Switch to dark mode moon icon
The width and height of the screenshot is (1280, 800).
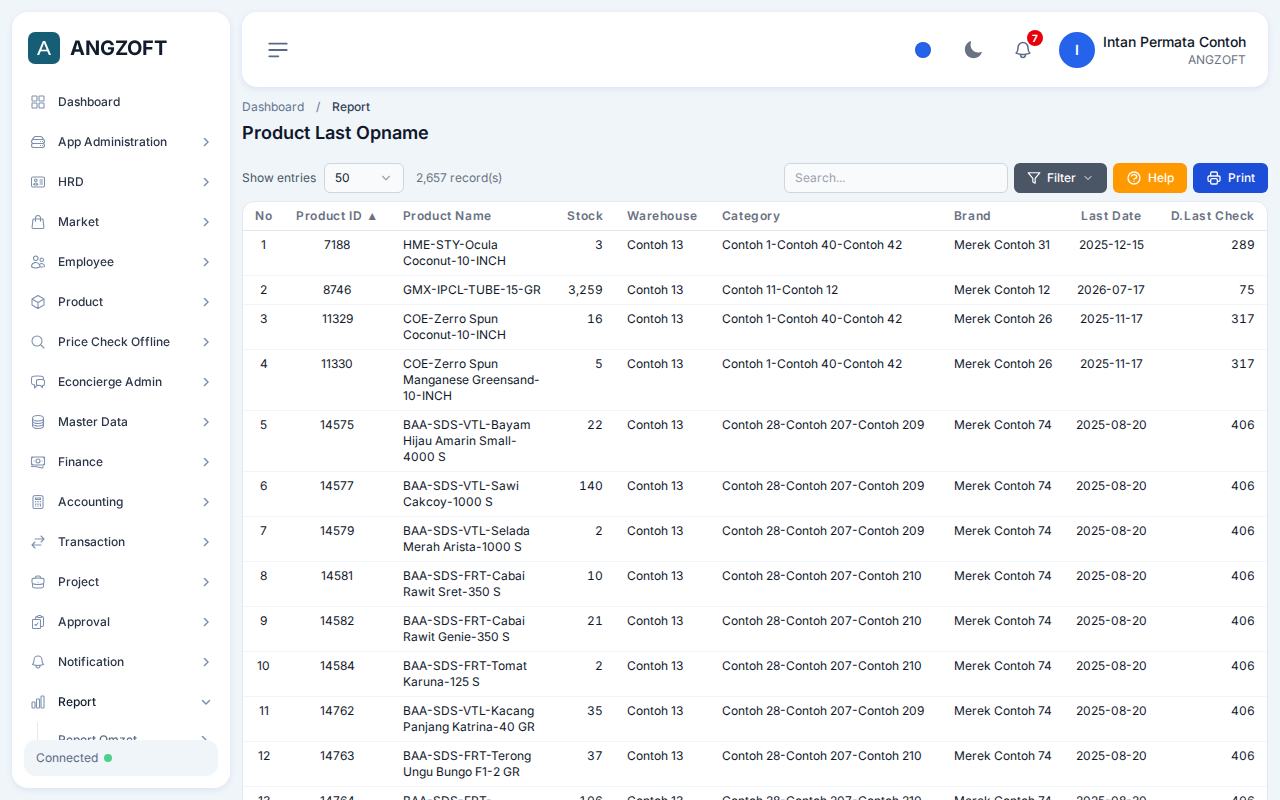[x=973, y=50]
